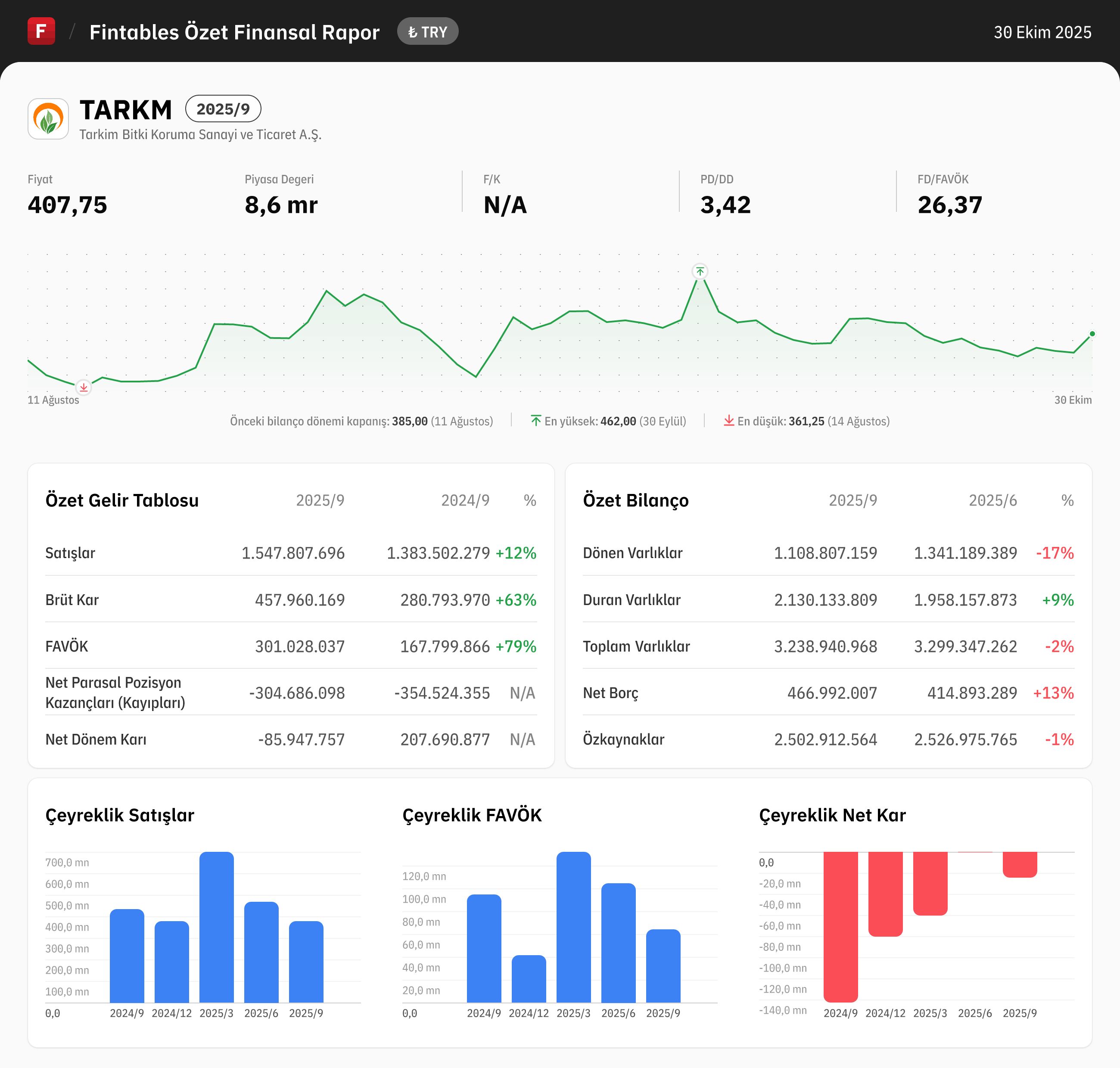The image size is (1120, 1068).
Task: Click the Satışlar row +12% change
Action: [x=516, y=553]
